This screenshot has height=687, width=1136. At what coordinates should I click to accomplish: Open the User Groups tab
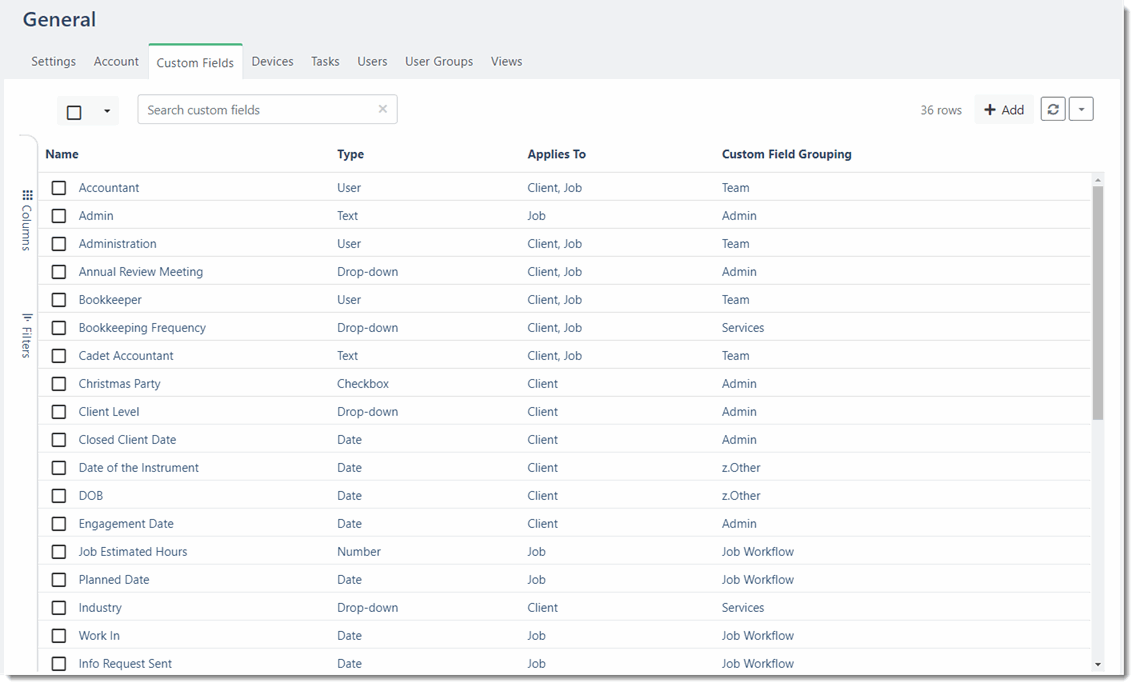coord(439,61)
